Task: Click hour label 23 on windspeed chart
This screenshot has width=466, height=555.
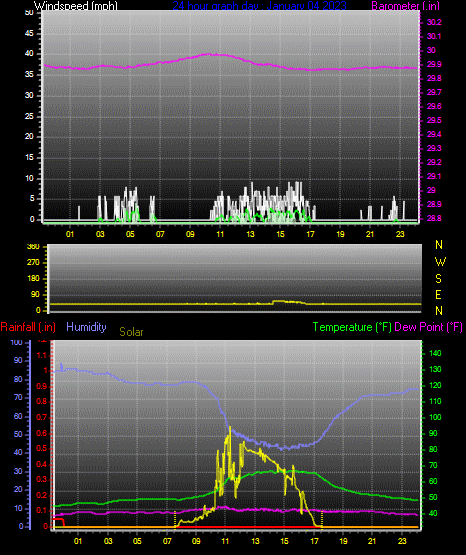Action: [400, 234]
